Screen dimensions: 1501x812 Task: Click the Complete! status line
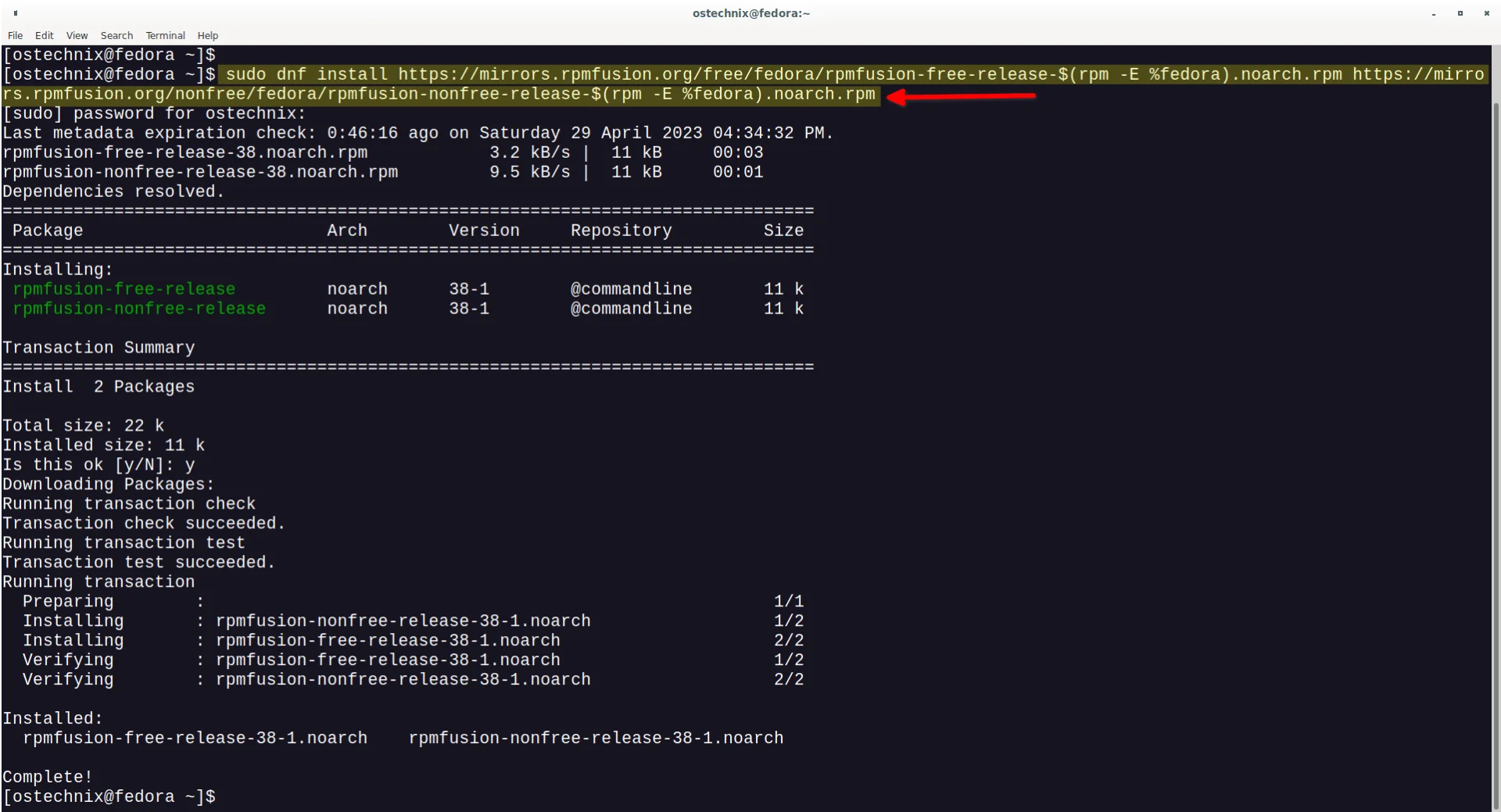[46, 776]
